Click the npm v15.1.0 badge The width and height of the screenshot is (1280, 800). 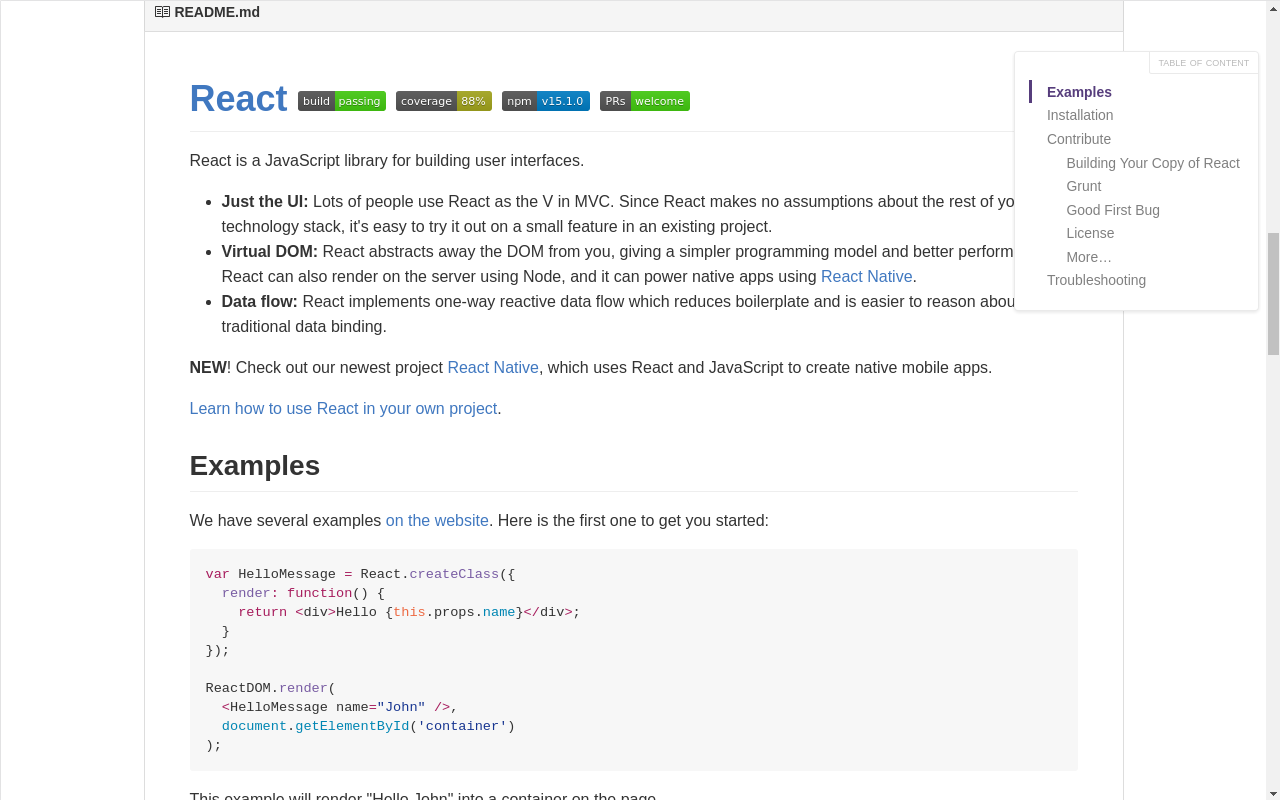[546, 101]
